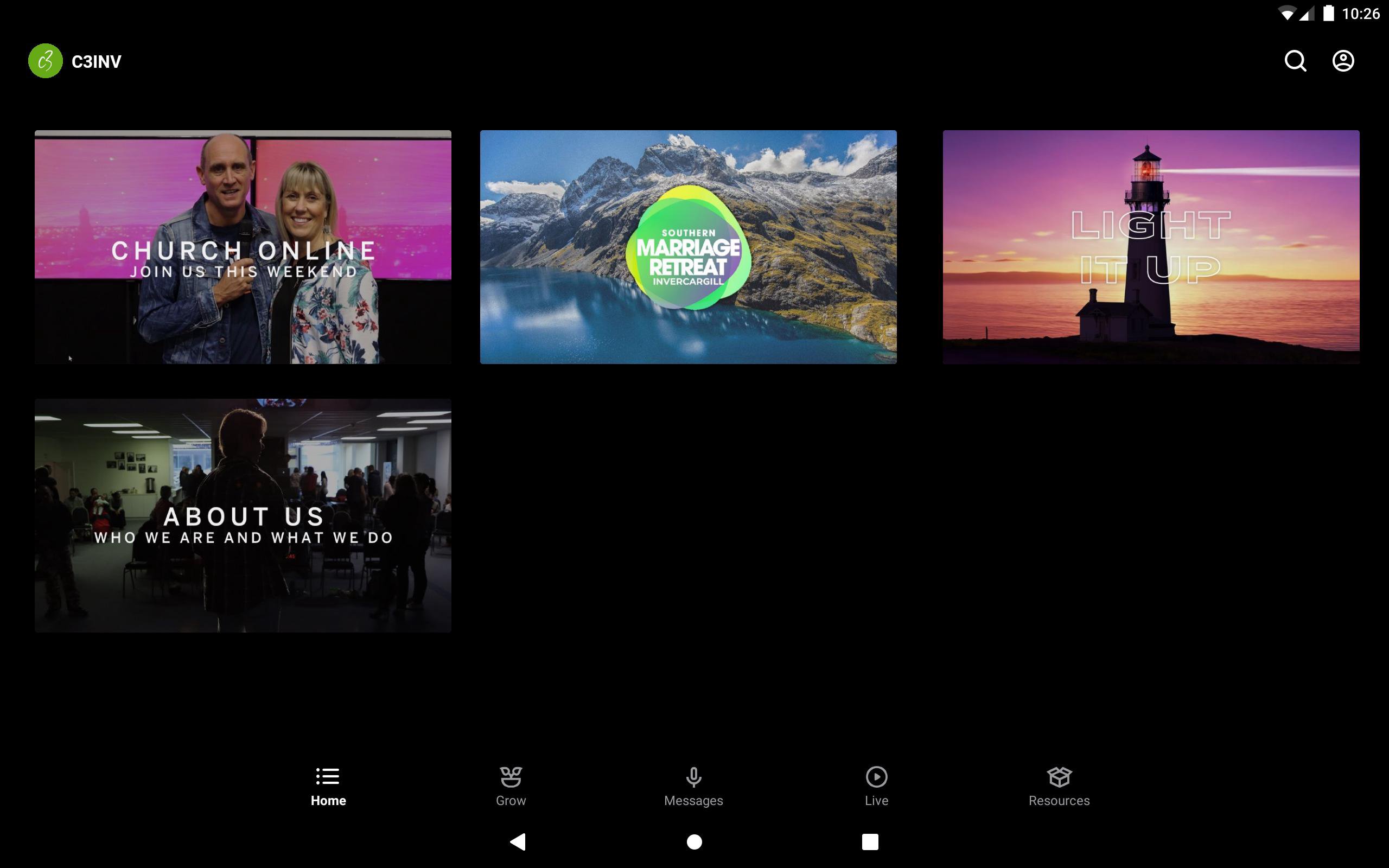Open the Light It Up banner
This screenshot has height=868, width=1389.
pos(1151,247)
